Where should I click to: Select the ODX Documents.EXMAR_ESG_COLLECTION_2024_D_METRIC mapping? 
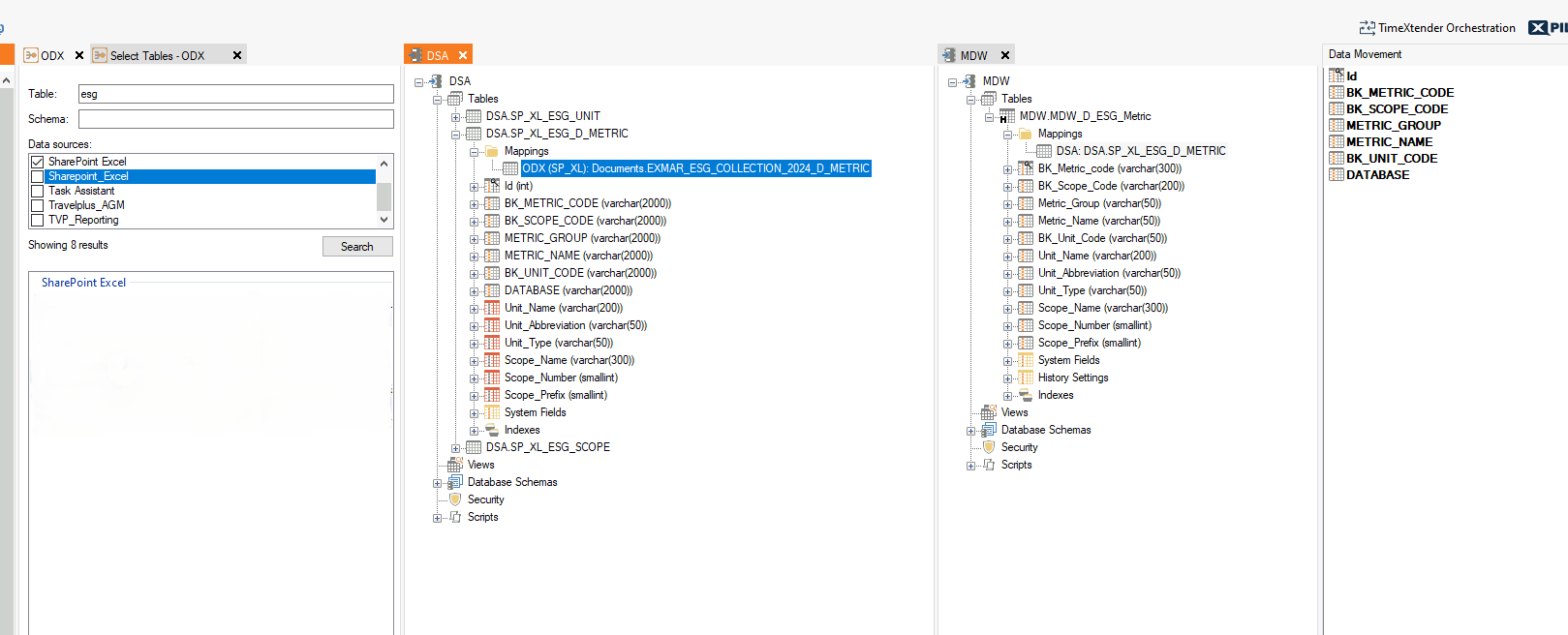coord(695,168)
